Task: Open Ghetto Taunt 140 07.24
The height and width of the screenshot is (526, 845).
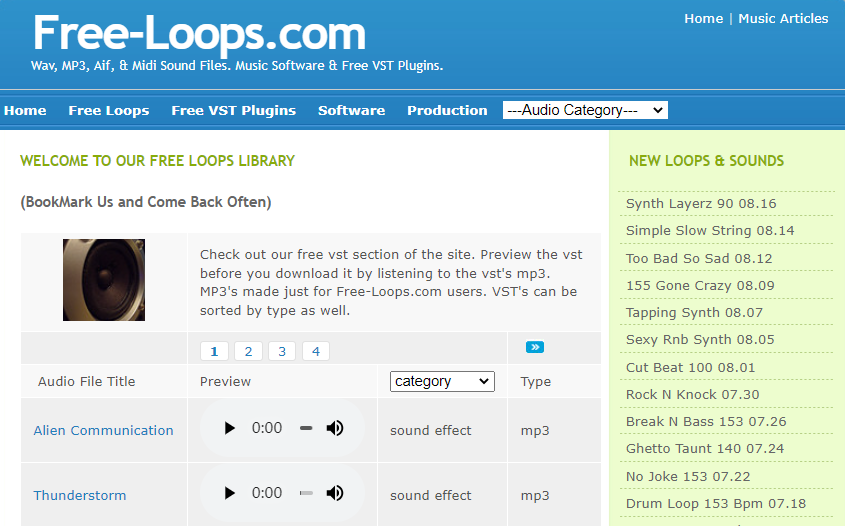Action: pos(705,448)
